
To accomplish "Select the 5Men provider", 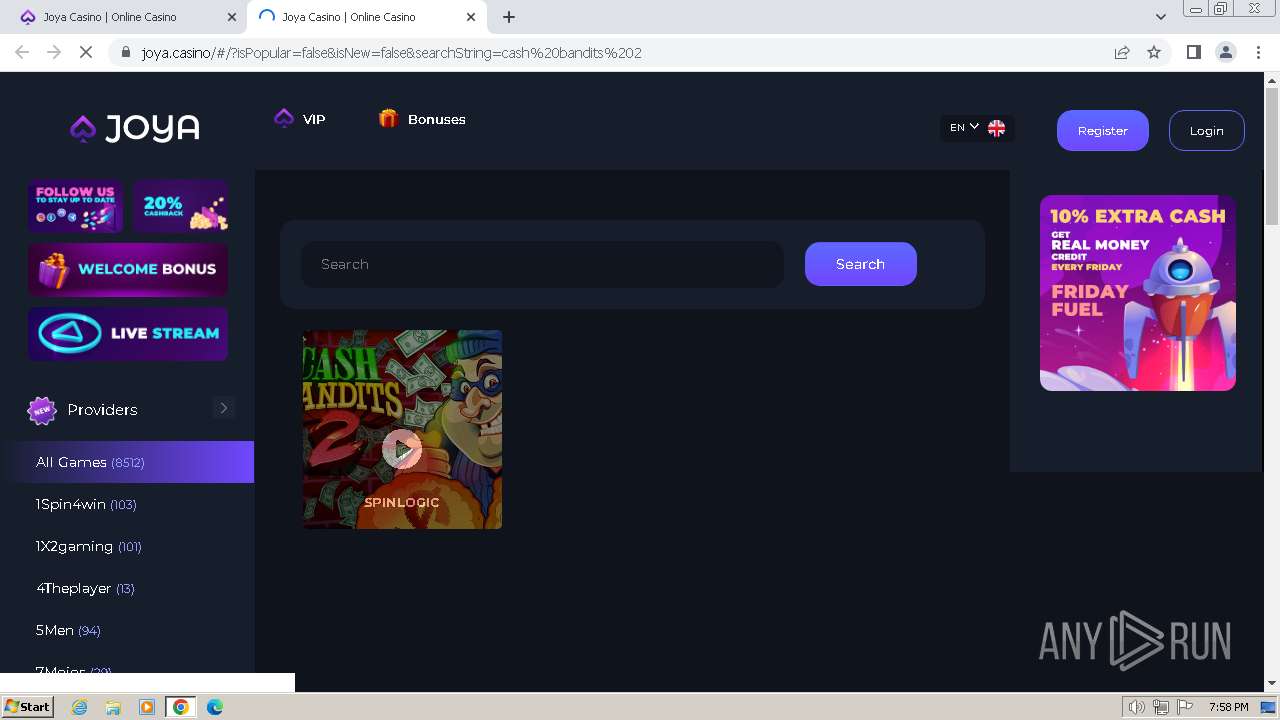I will [x=68, y=630].
